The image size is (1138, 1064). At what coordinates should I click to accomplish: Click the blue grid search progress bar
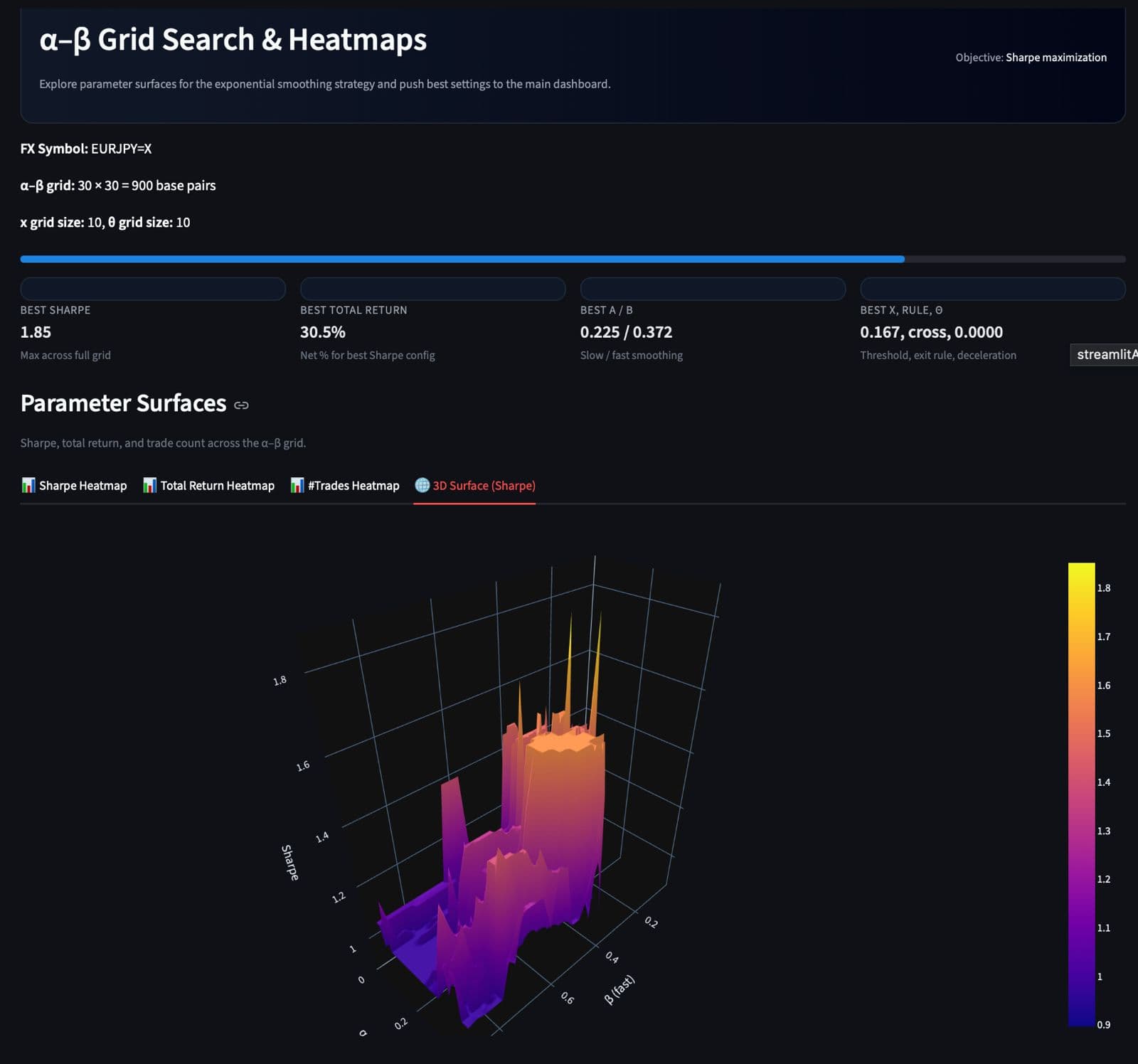(462, 259)
